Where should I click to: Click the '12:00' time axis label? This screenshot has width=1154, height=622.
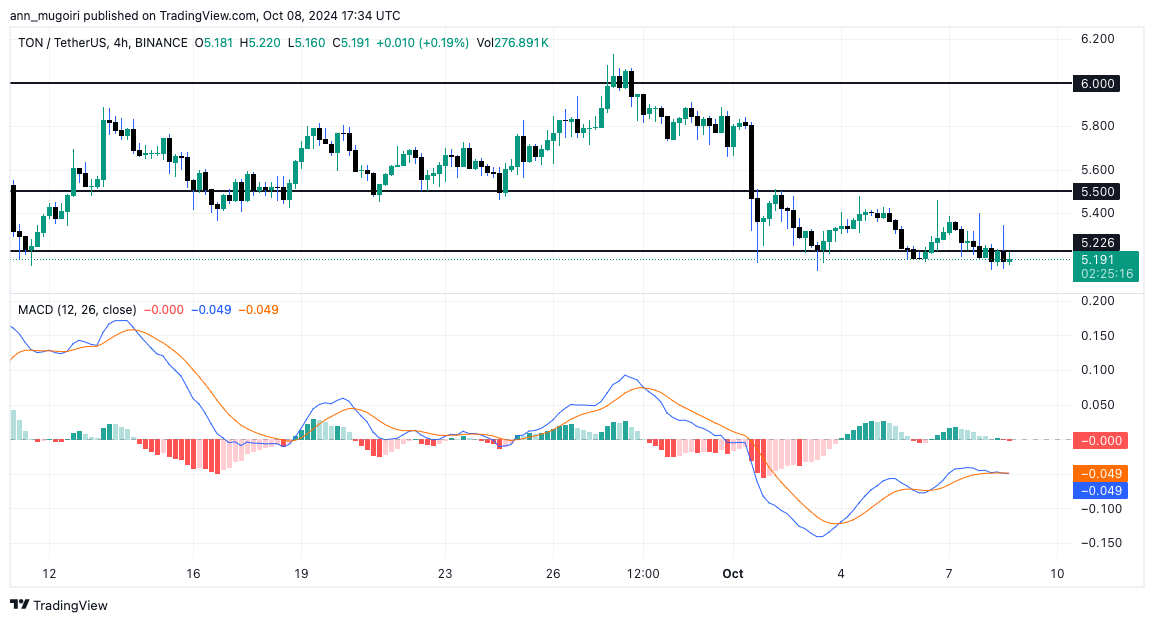(643, 573)
